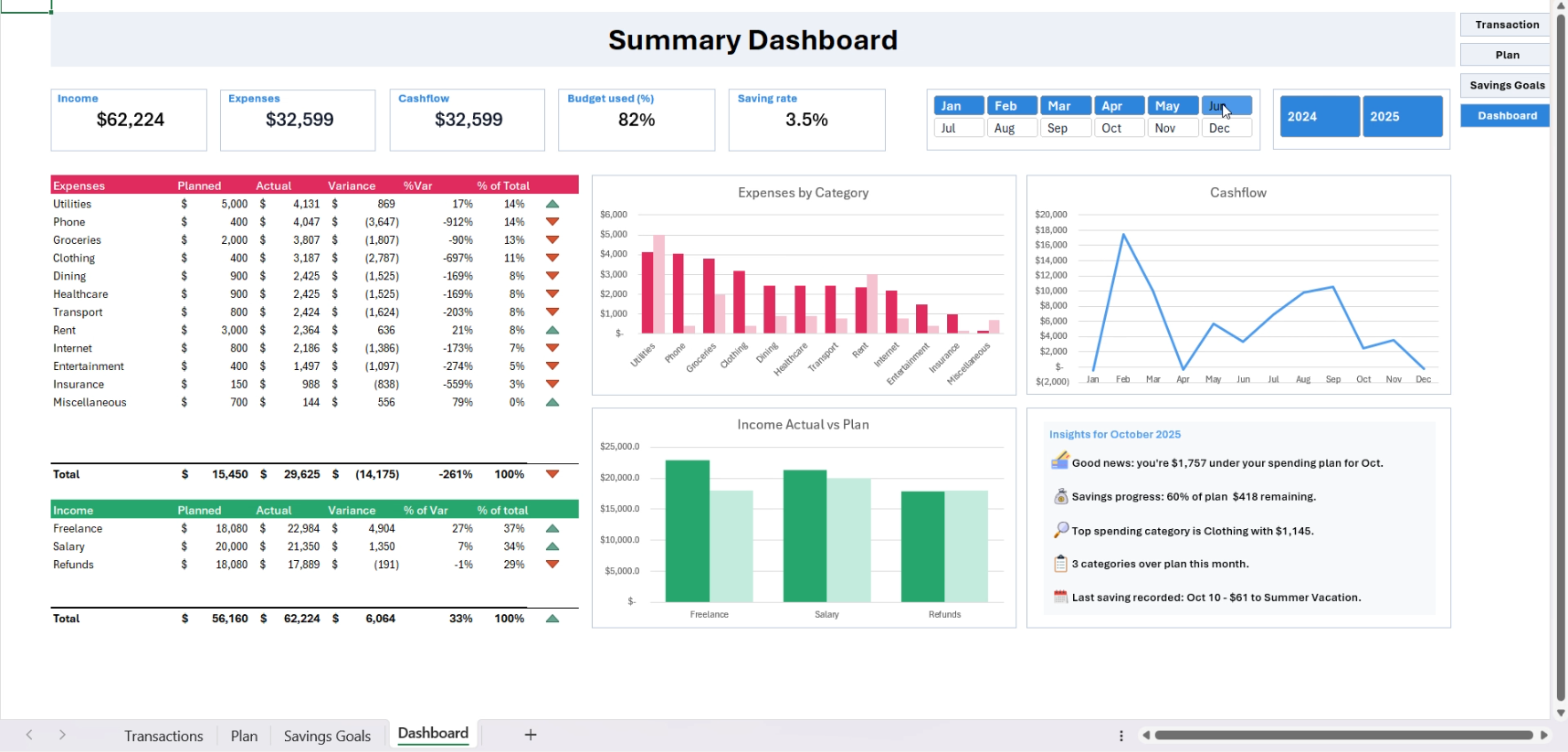1568x752 pixels.
Task: Click the green up triangle in Rent row
Action: [552, 330]
